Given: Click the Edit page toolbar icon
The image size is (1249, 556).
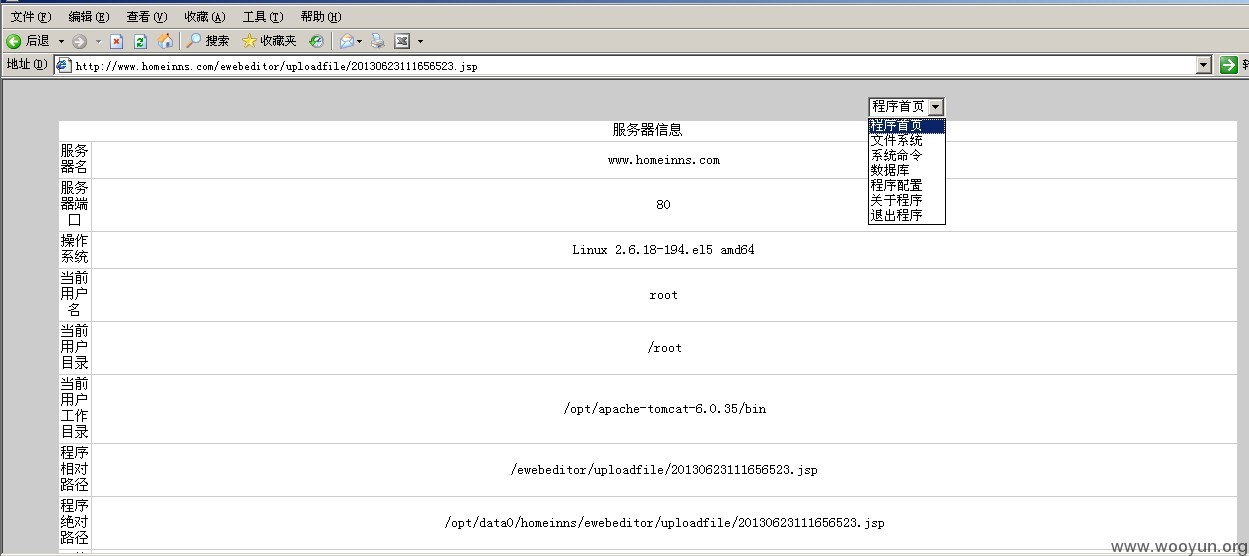Looking at the screenshot, I should coord(402,41).
